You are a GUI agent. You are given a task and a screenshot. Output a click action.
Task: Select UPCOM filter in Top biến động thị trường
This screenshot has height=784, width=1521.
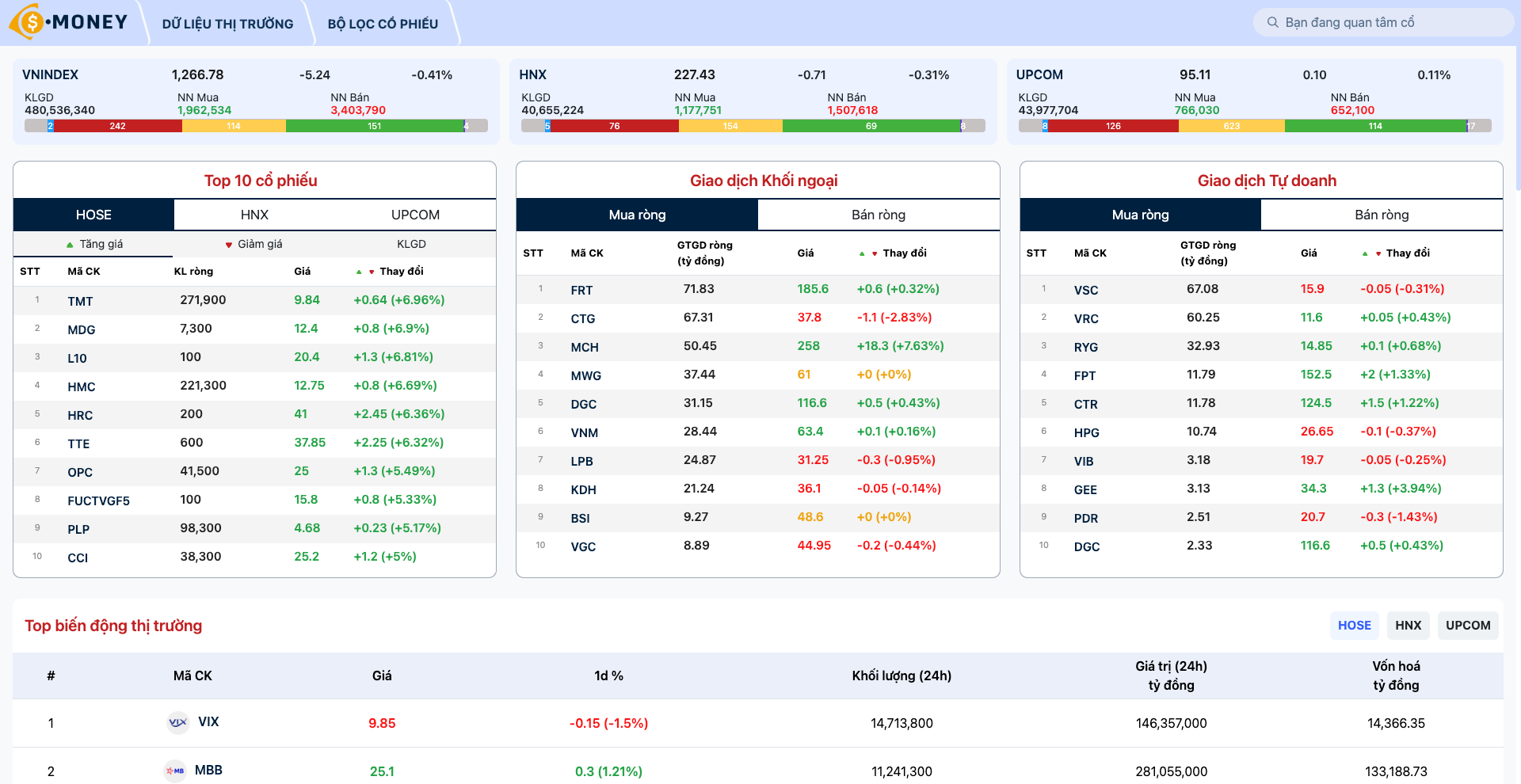[x=1468, y=625]
